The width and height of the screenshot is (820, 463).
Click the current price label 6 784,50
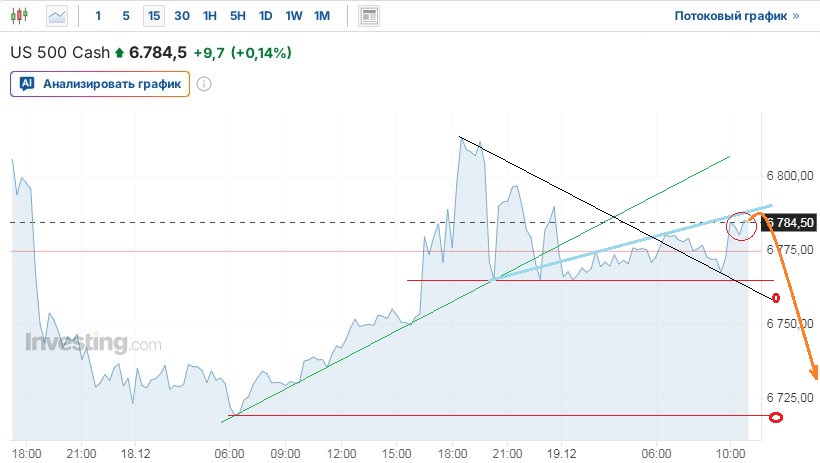791,222
